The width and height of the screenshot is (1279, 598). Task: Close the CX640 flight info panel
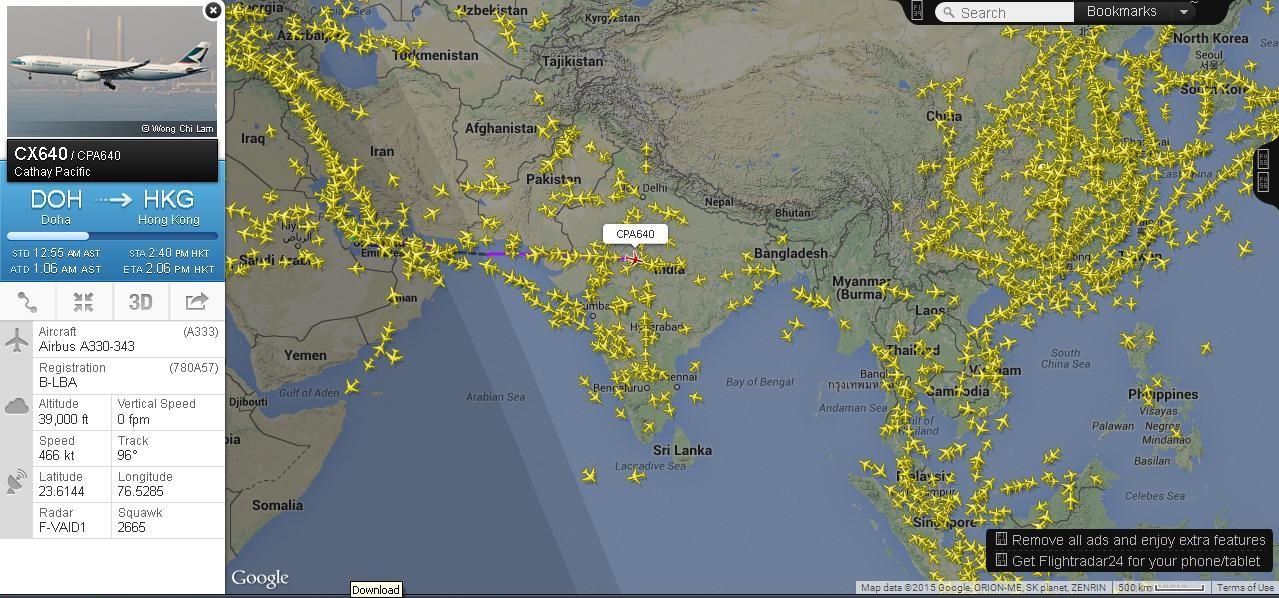pyautogui.click(x=212, y=10)
